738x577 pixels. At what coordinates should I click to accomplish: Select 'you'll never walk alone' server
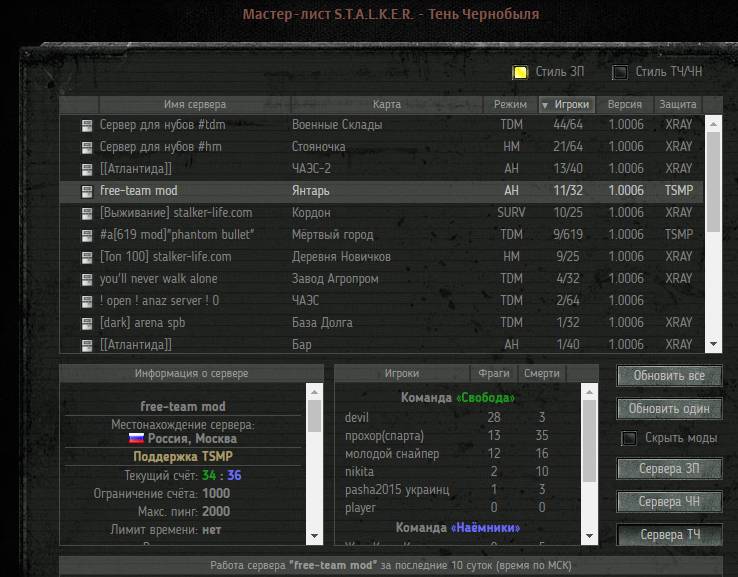381,279
